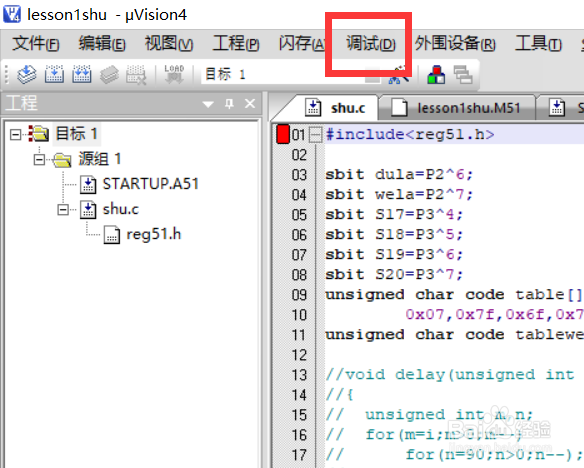
Task: Click the Translate current file icon
Action: (x=26, y=74)
